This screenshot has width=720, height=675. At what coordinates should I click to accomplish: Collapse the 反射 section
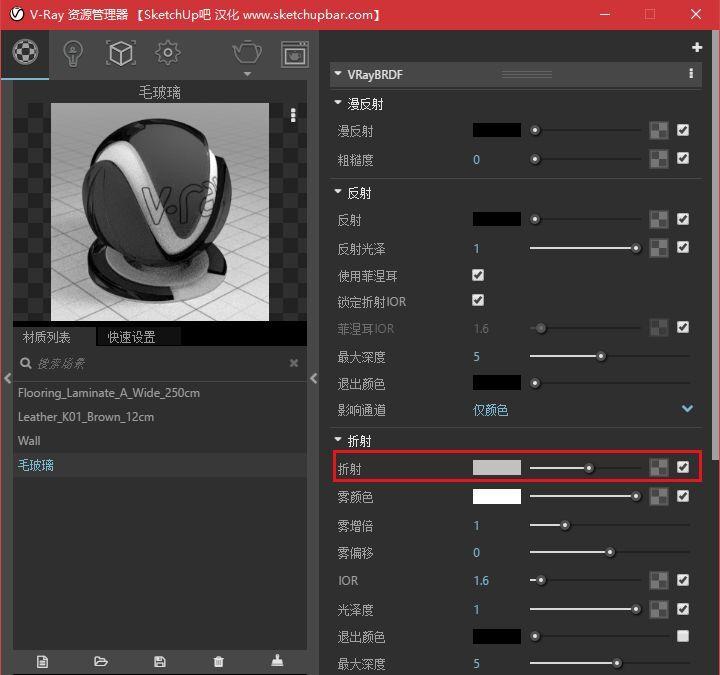338,191
